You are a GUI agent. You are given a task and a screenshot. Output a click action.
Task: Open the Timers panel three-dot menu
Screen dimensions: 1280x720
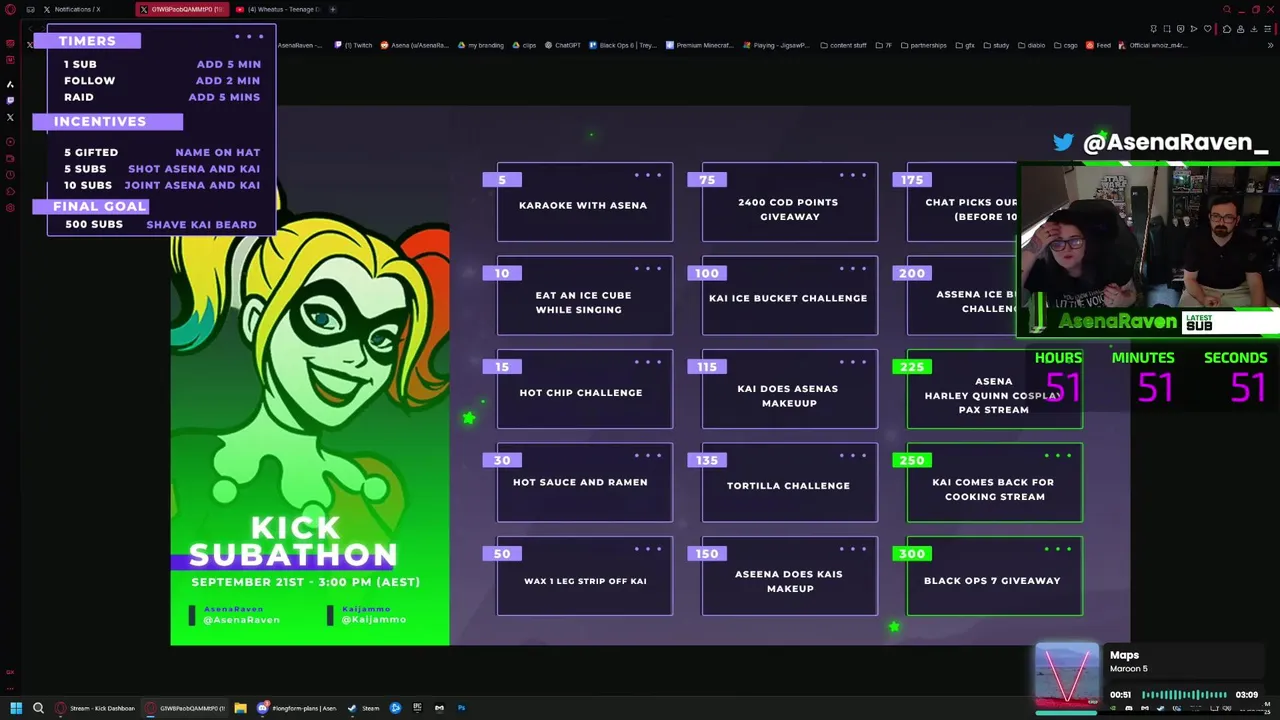tap(249, 37)
